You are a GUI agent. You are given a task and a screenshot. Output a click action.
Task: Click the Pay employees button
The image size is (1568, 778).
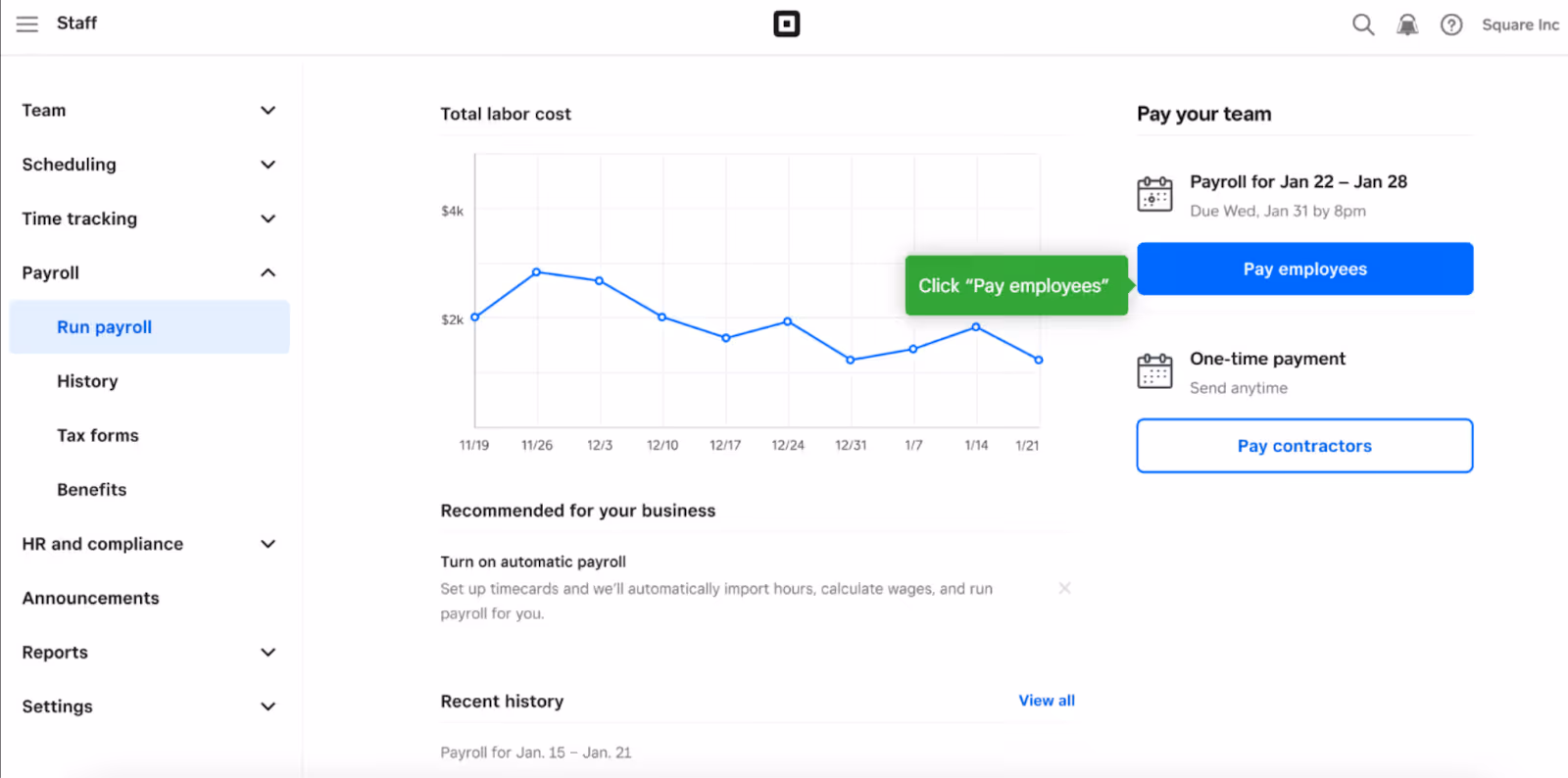tap(1304, 268)
